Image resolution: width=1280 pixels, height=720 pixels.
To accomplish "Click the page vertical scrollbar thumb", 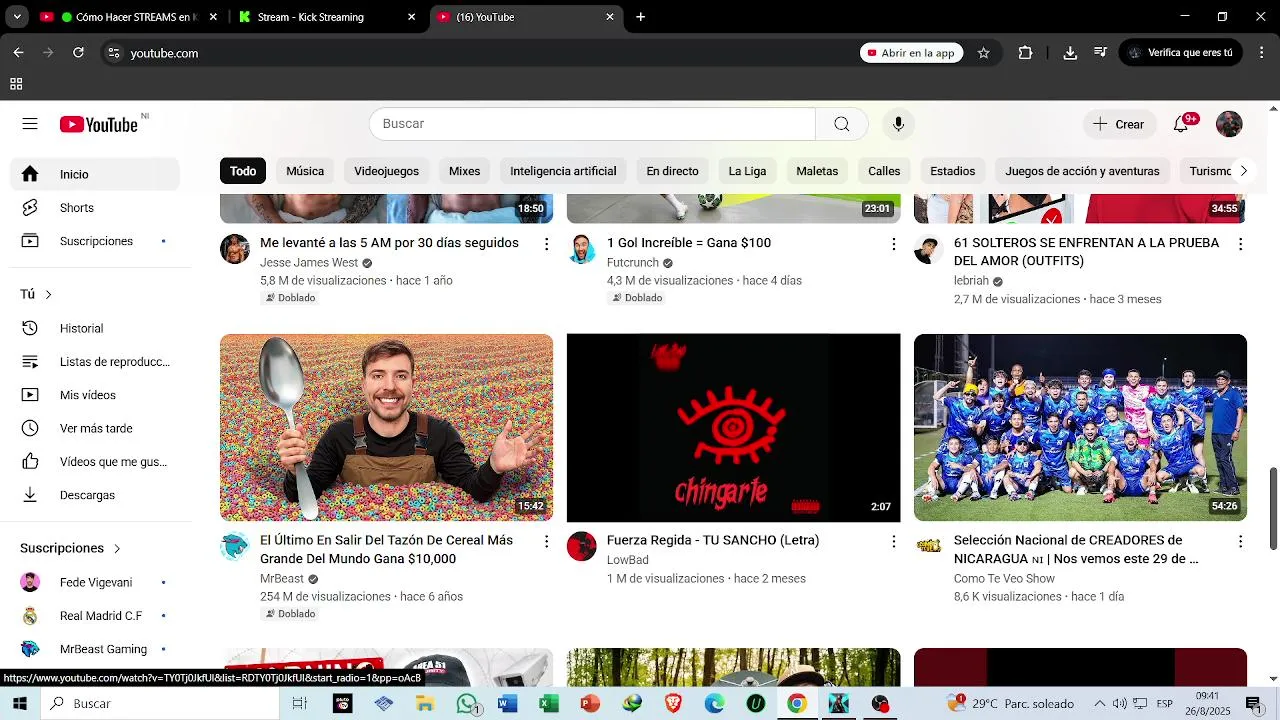I will [1273, 508].
